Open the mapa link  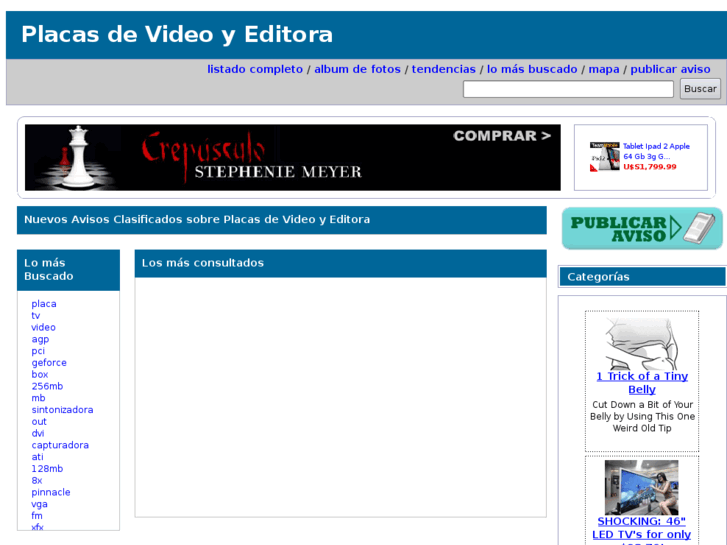click(x=604, y=69)
